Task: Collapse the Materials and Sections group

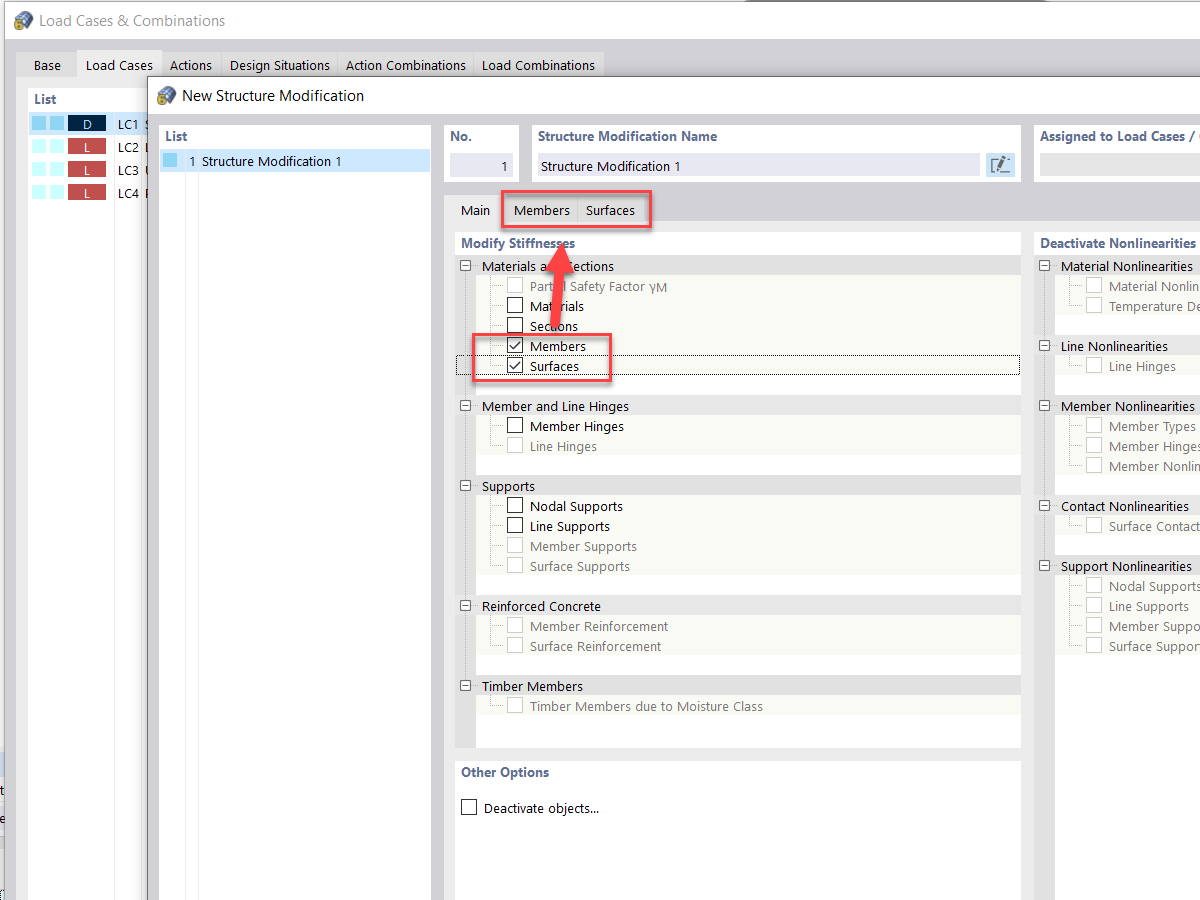Action: pyautogui.click(x=465, y=266)
